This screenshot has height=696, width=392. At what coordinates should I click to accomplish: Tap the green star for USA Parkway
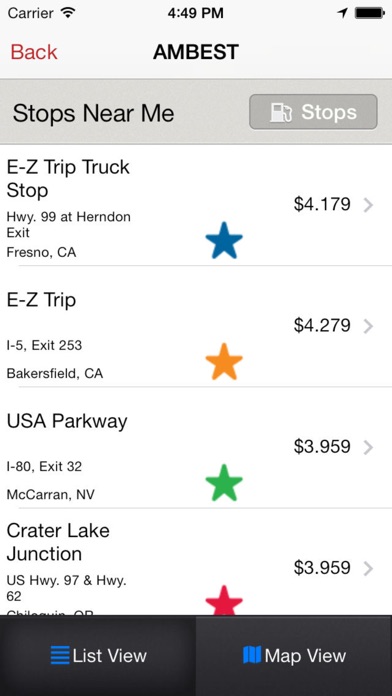click(x=224, y=482)
